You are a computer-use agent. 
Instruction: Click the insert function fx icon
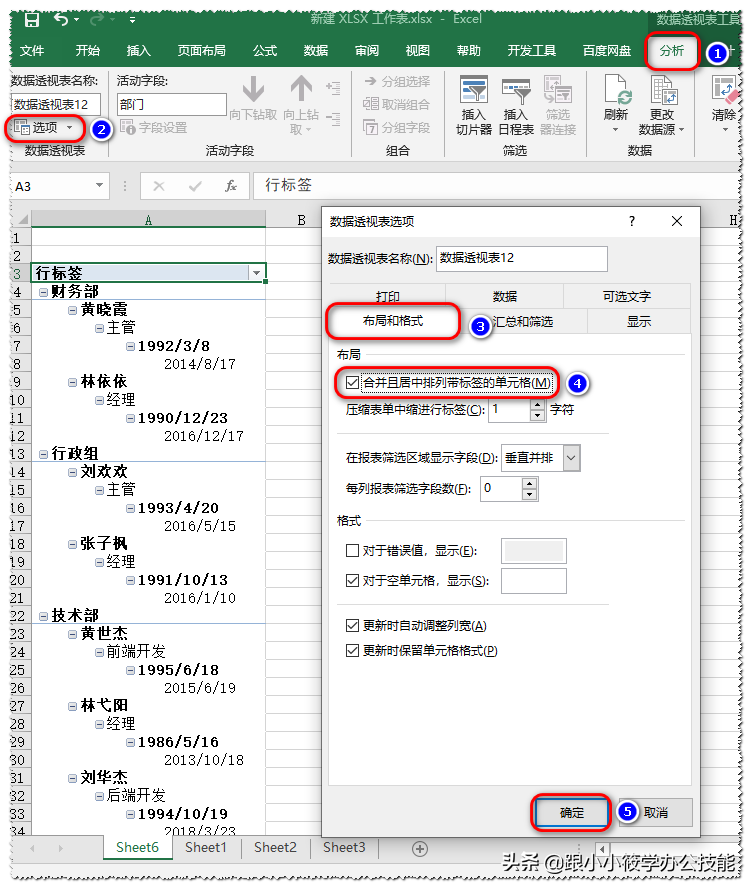click(x=231, y=186)
